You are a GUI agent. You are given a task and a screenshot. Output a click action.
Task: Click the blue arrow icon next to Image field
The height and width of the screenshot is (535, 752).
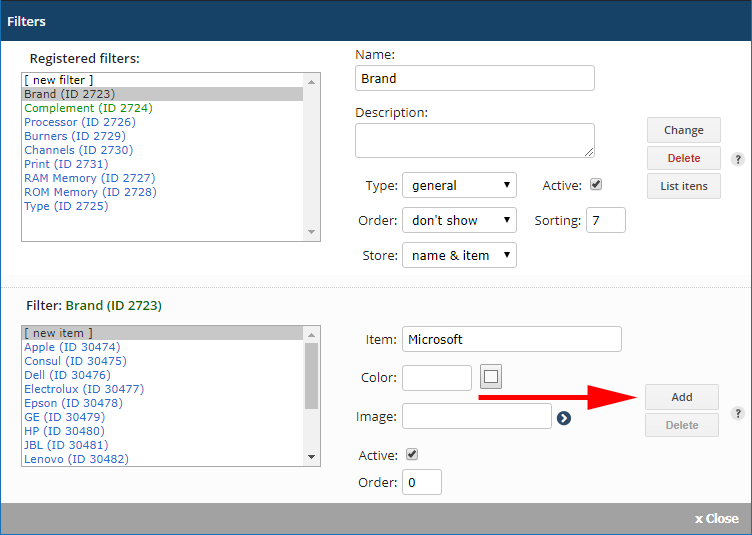(x=564, y=418)
